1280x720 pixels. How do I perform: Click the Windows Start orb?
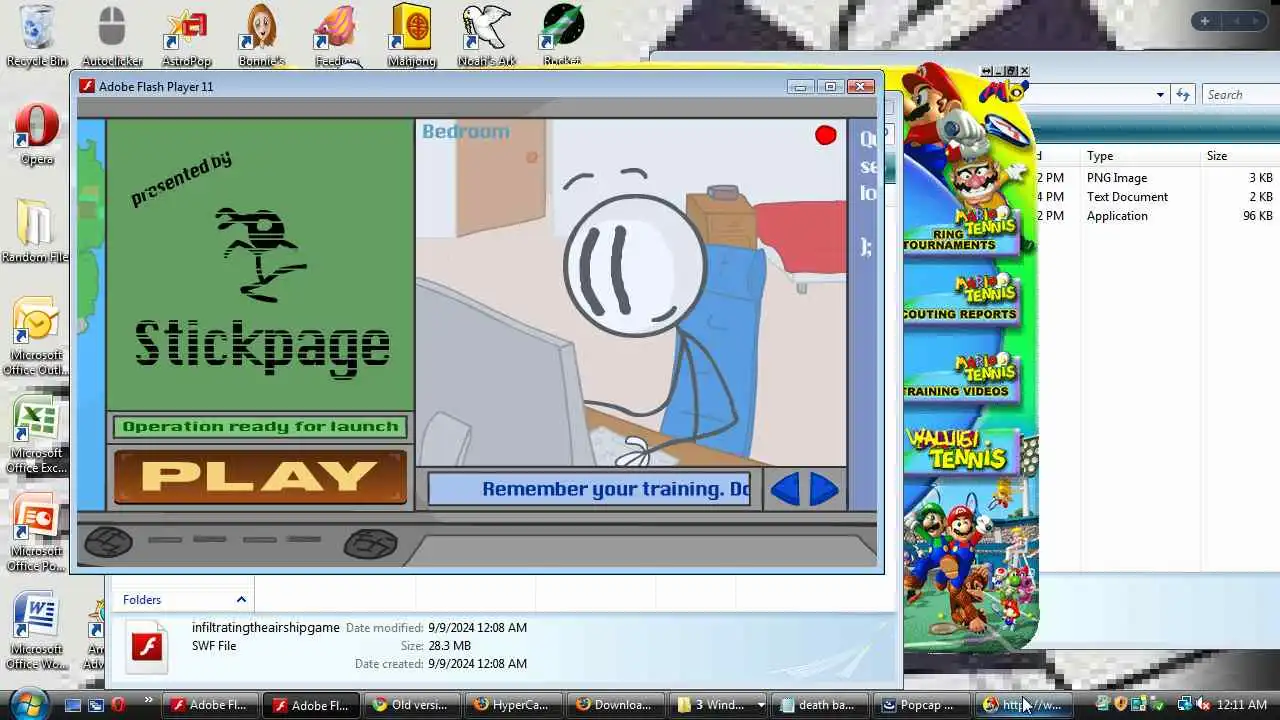pyautogui.click(x=27, y=704)
